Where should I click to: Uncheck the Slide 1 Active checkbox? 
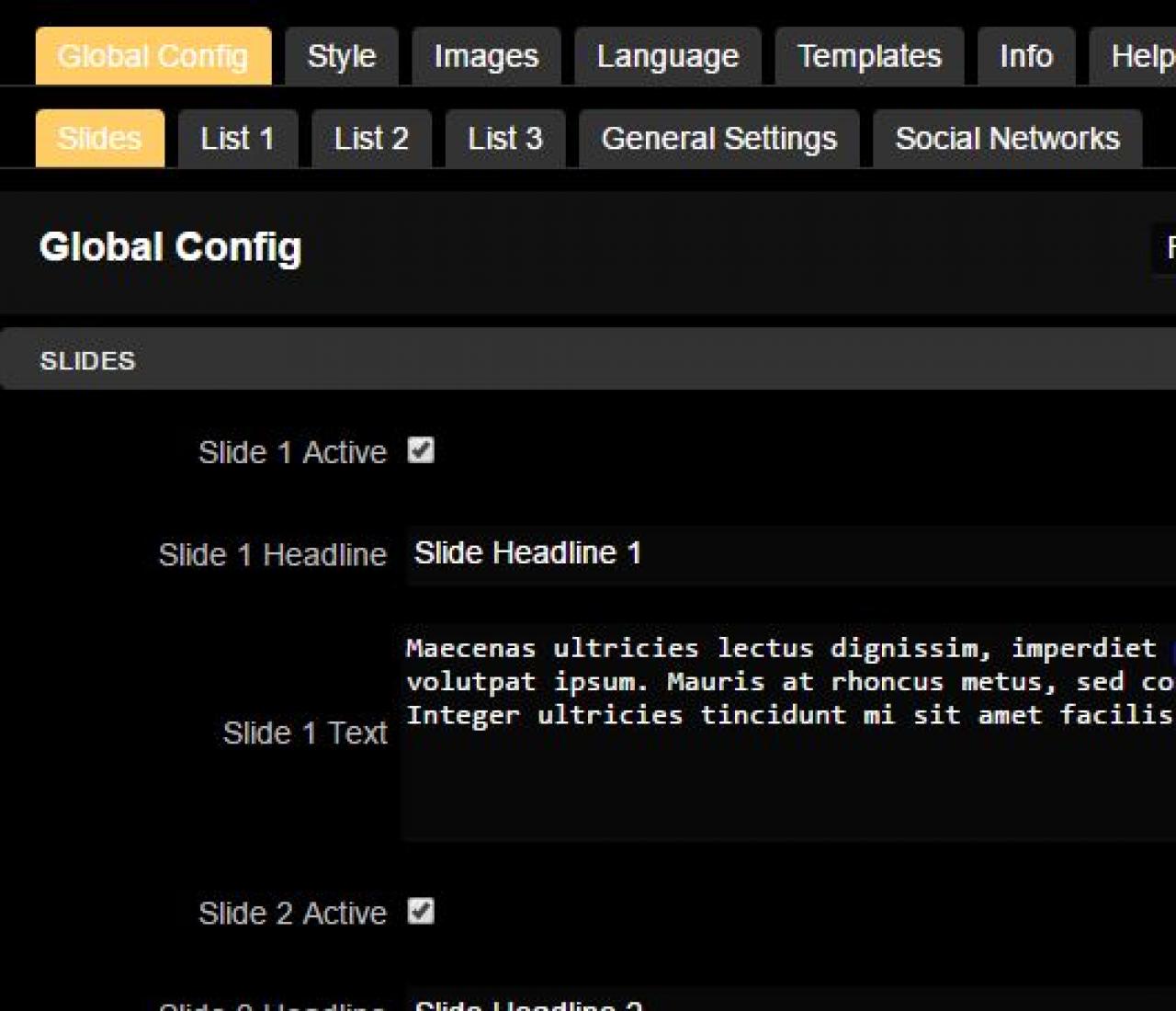point(421,450)
